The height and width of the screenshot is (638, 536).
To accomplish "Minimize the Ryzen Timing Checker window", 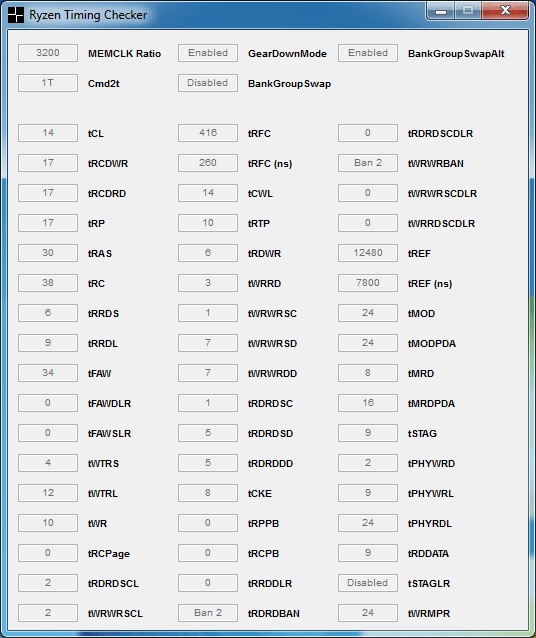I will [441, 10].
